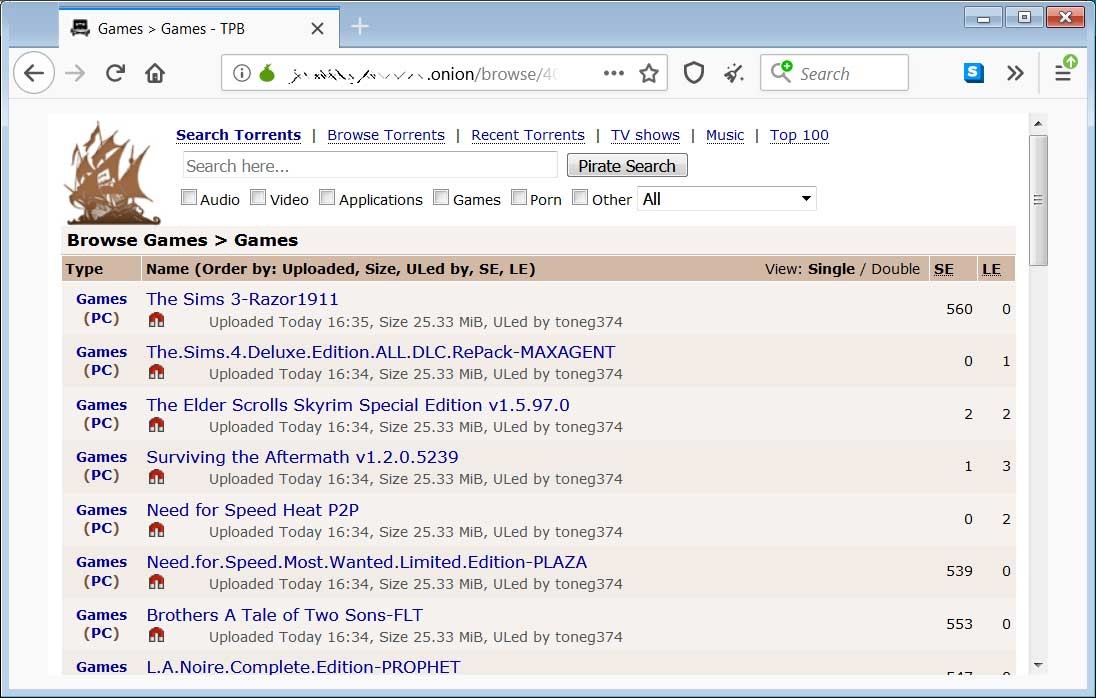Show site information via the info icon
1096x698 pixels.
pos(241,73)
